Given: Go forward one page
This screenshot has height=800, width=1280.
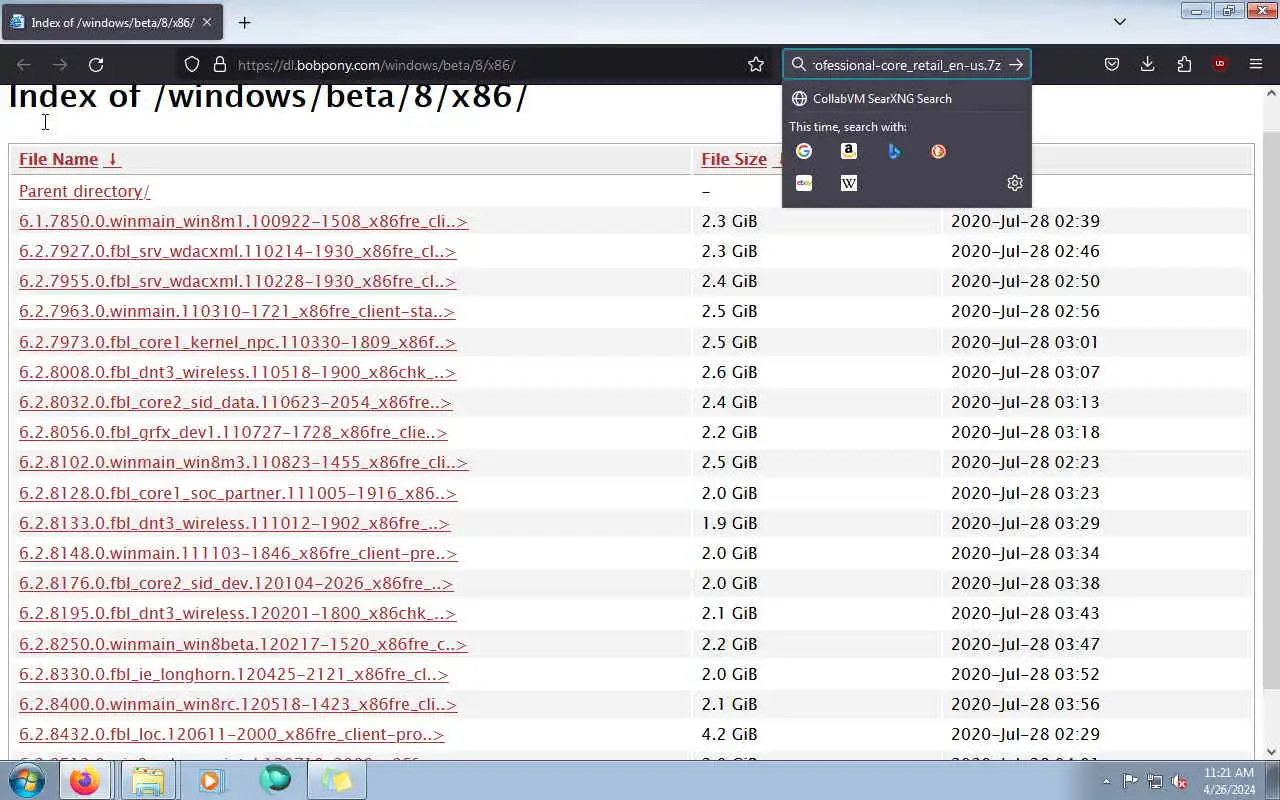Looking at the screenshot, I should pyautogui.click(x=60, y=65).
